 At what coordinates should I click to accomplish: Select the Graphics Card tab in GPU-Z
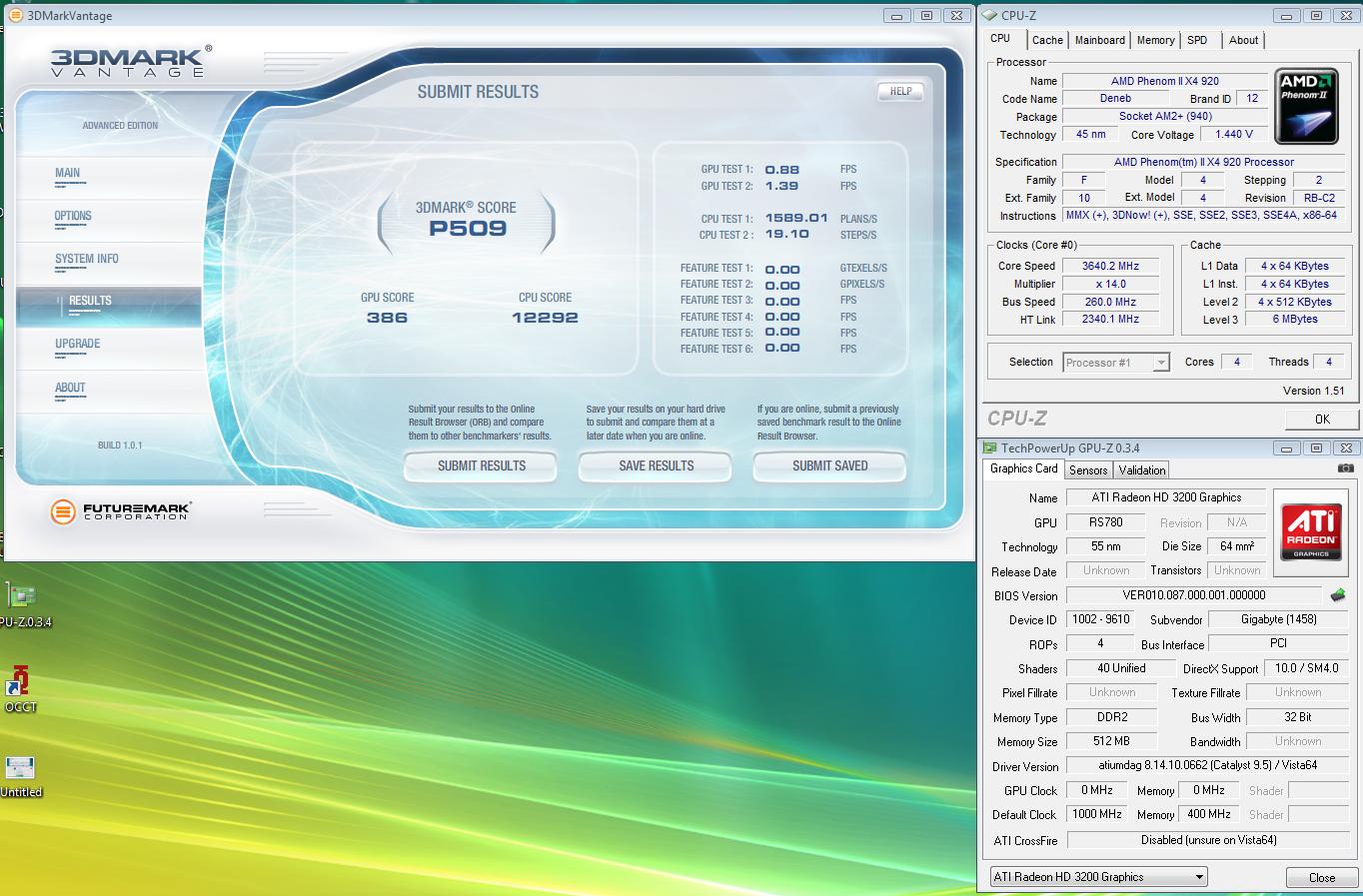click(1023, 468)
